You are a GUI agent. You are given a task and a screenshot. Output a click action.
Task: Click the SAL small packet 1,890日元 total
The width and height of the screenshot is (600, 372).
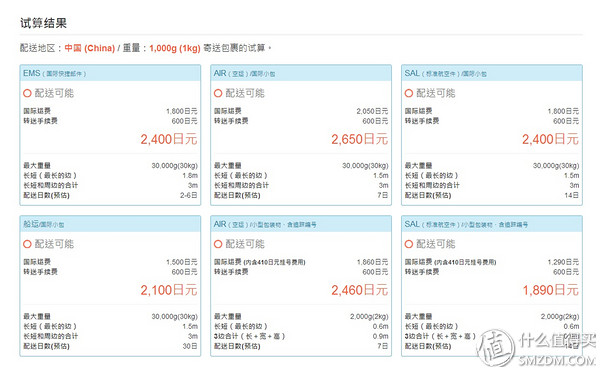551,290
